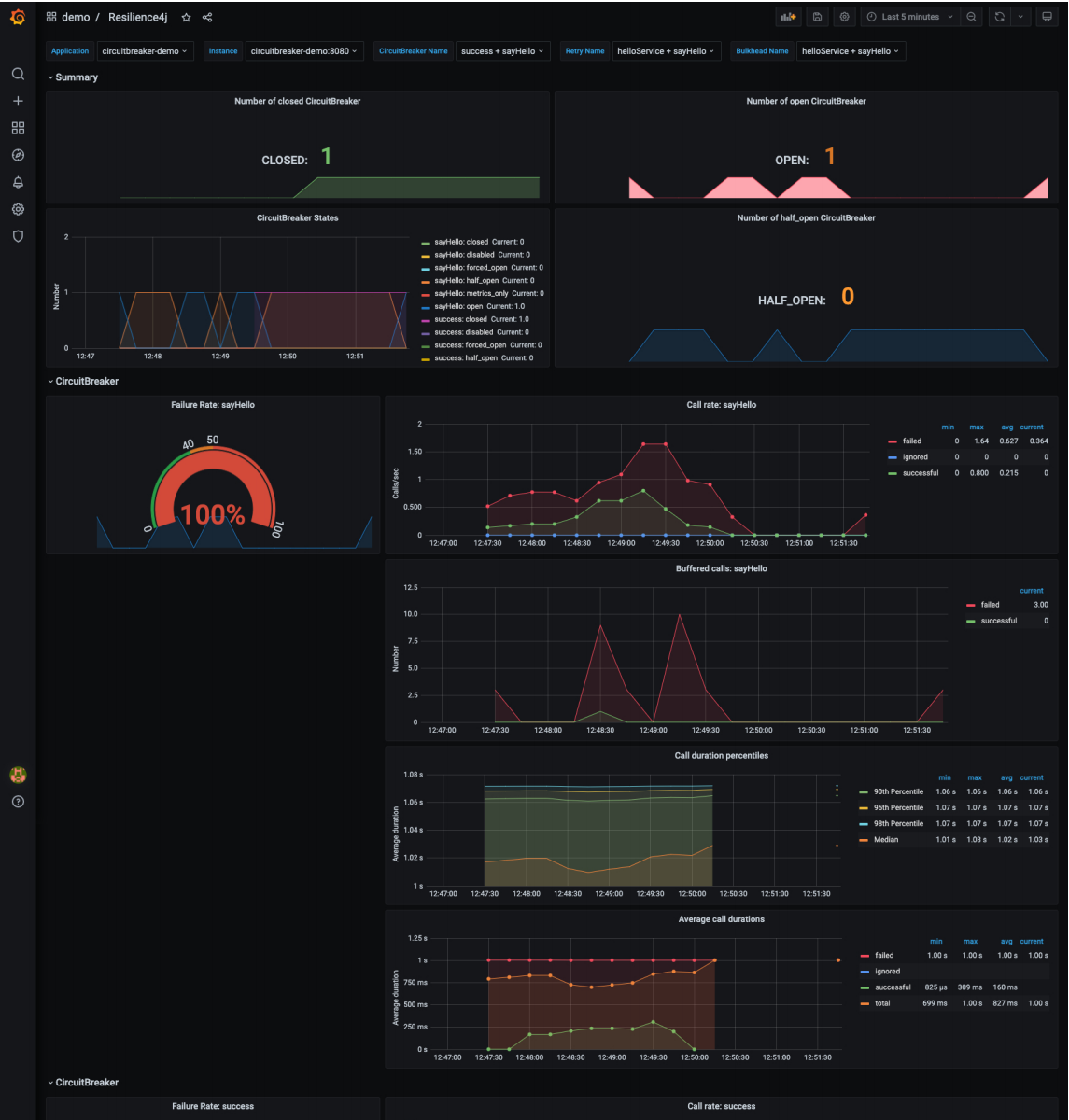Toggle 'Median' series in percentiles legend
The height and width of the screenshot is (1120, 1069).
tap(886, 839)
